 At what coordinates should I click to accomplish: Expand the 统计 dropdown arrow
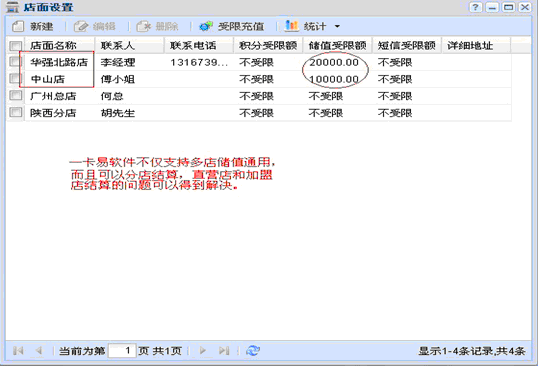pos(337,26)
